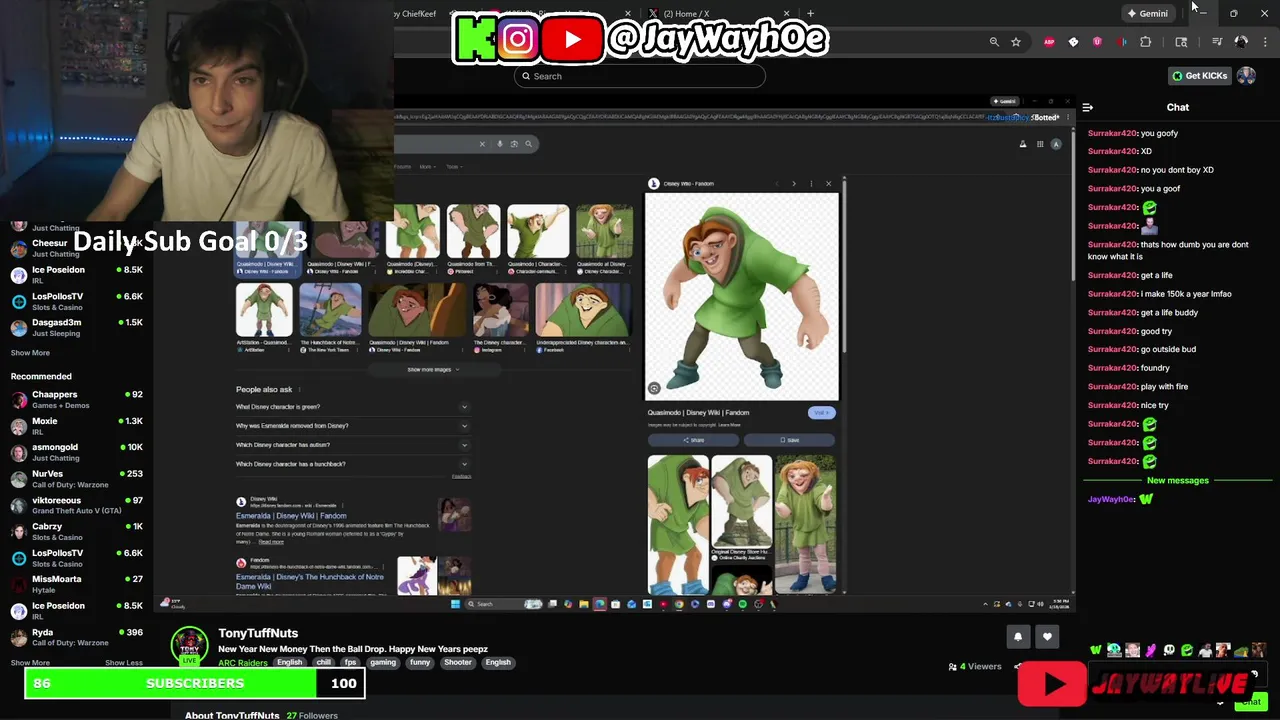Expand 'Why was Esmeralda removed from Disney?'
This screenshot has height=720, width=1280.
coord(352,426)
